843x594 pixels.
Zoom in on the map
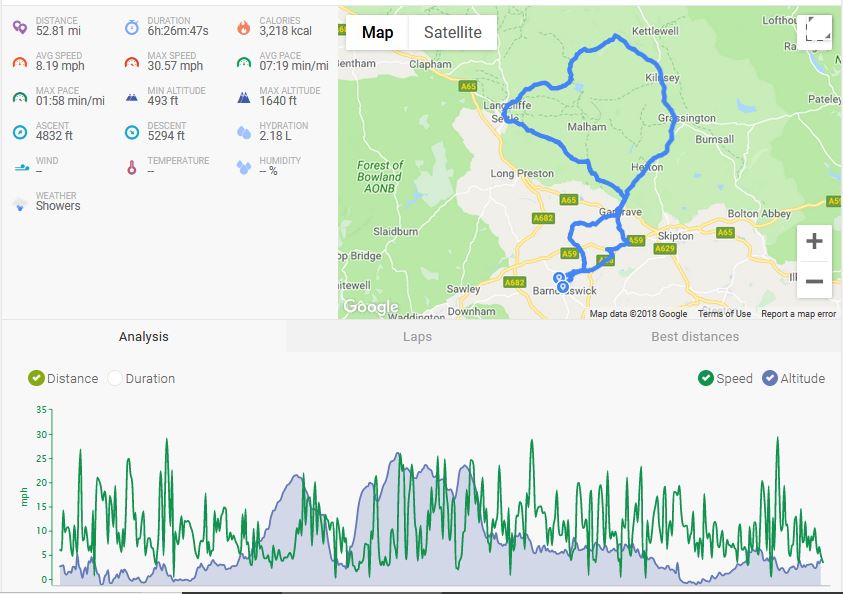click(x=814, y=242)
